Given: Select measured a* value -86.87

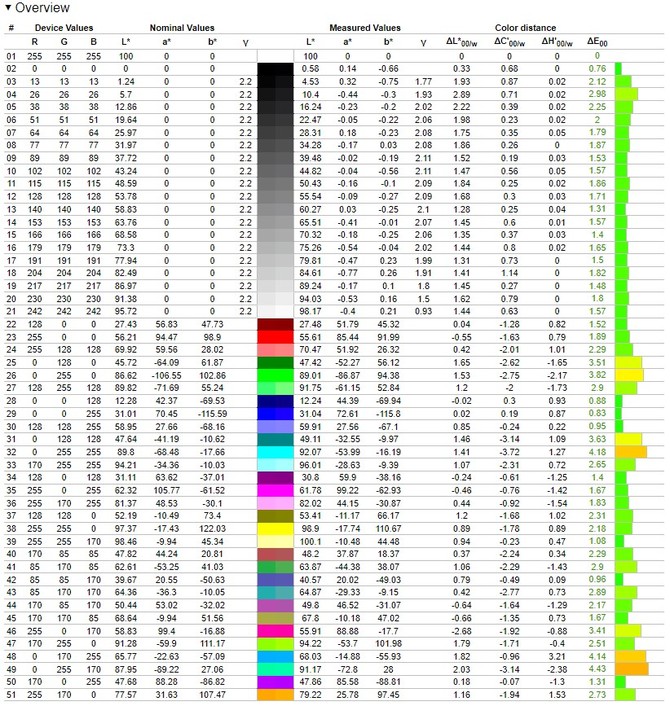Looking at the screenshot, I should coord(347,376).
